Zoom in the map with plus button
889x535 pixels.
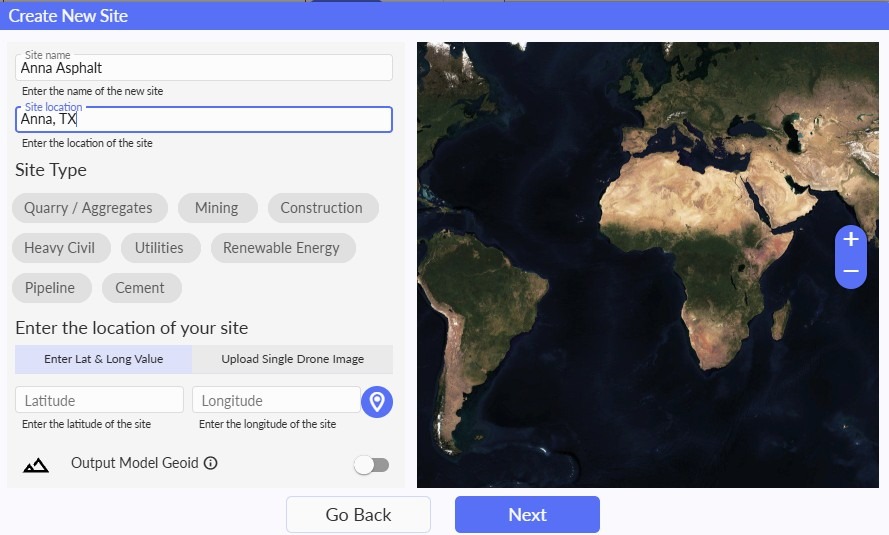(x=850, y=240)
